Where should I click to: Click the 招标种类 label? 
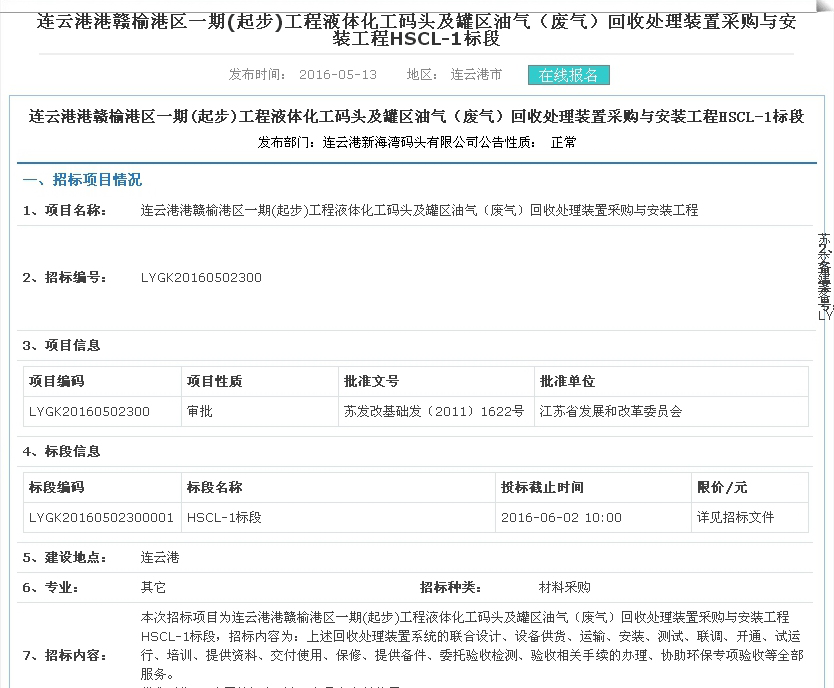click(450, 588)
